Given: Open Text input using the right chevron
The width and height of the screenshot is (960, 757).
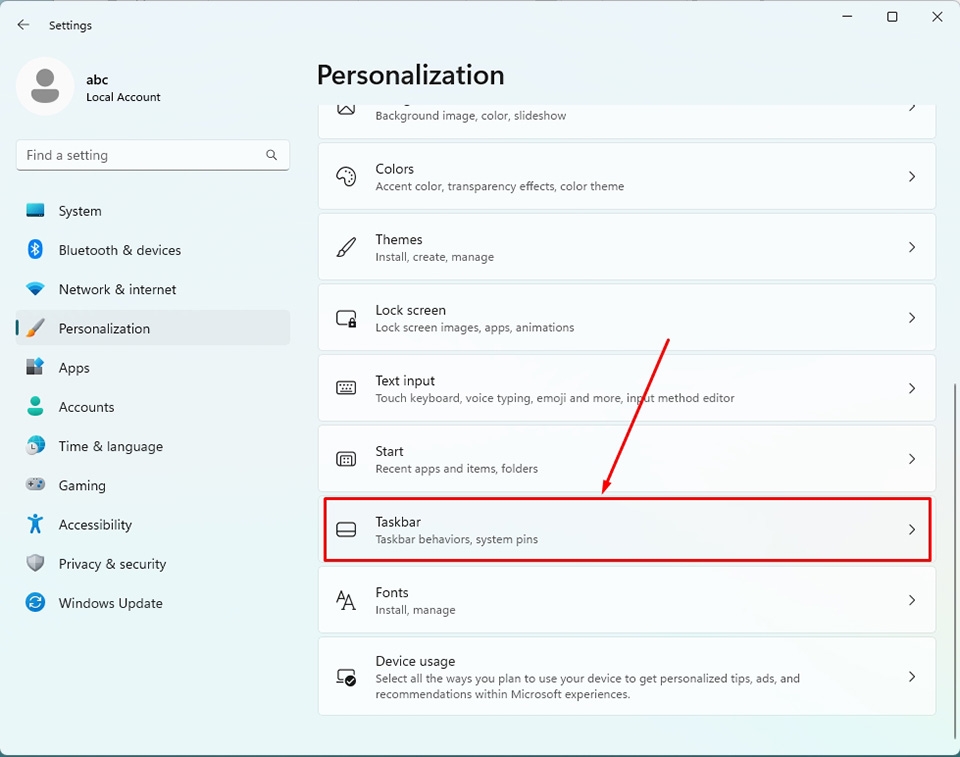Looking at the screenshot, I should point(912,388).
